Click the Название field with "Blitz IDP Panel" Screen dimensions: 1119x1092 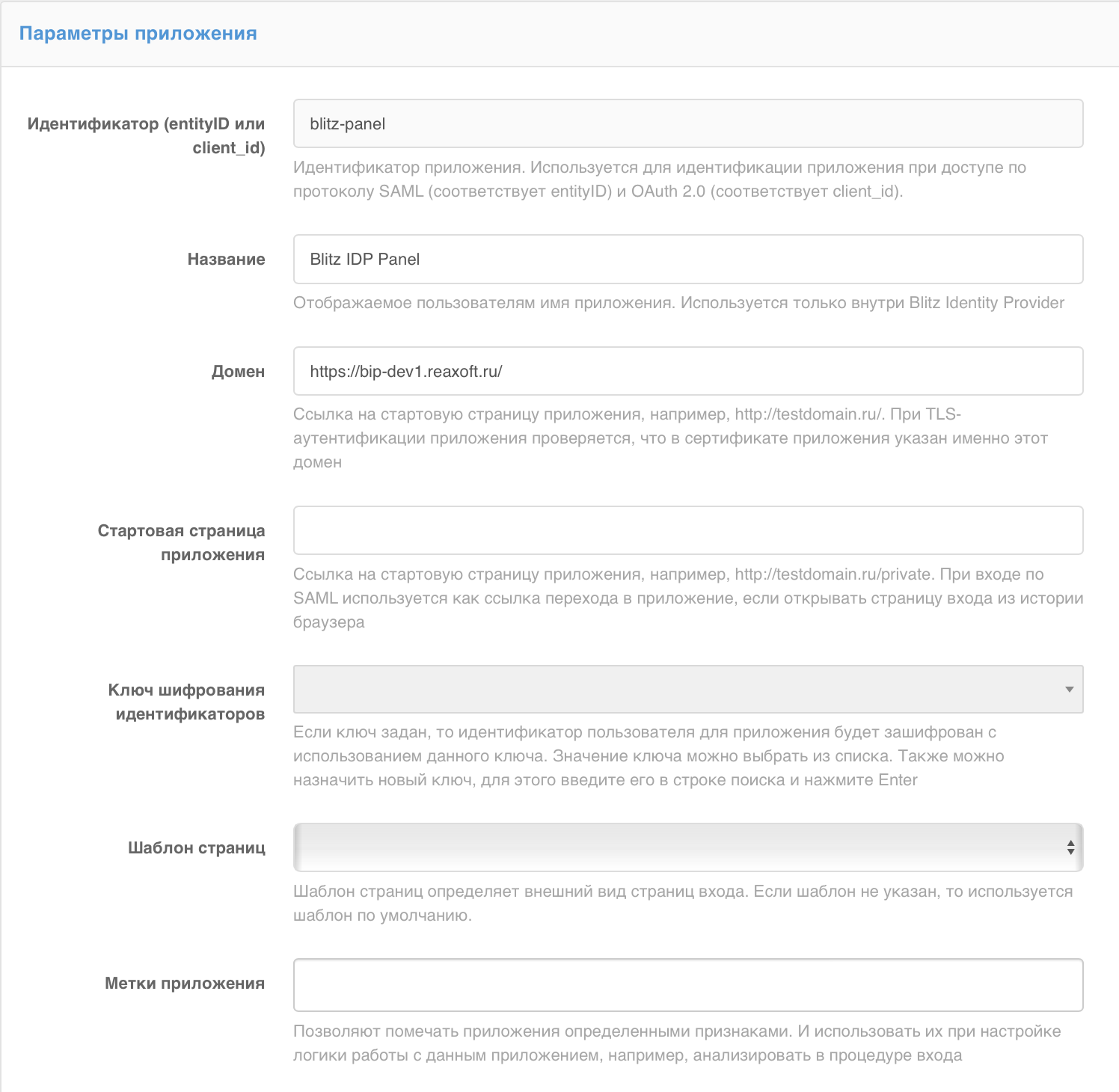(x=688, y=259)
